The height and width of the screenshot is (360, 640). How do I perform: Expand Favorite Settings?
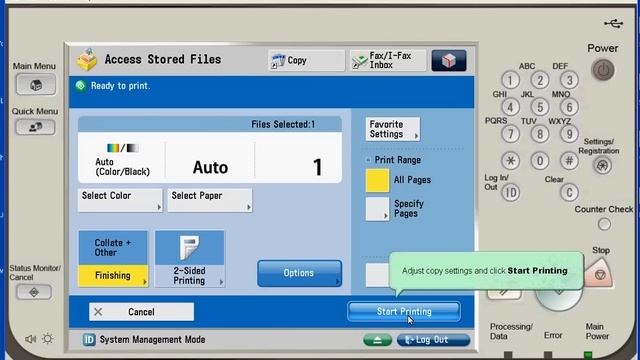(393, 129)
